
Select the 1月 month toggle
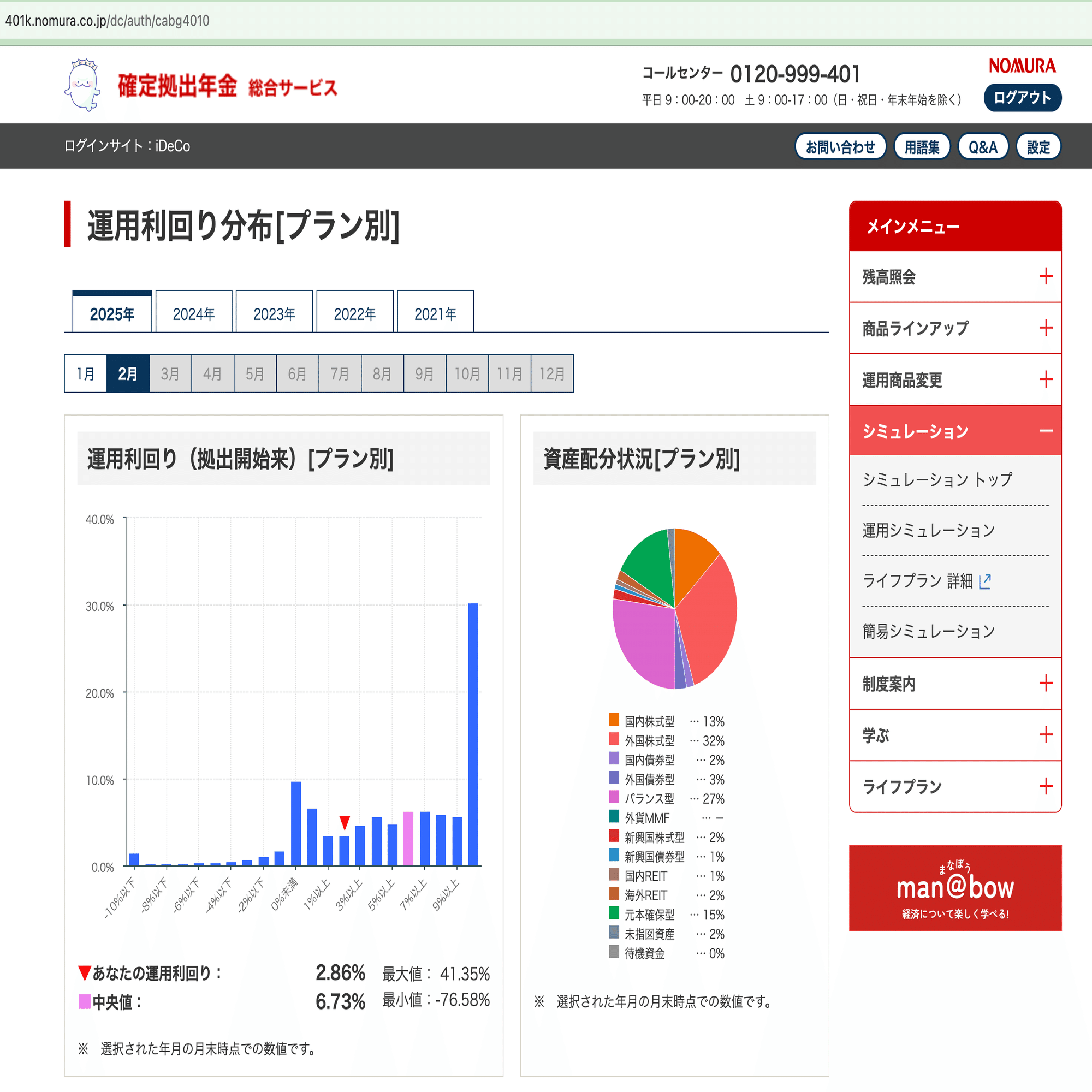pos(85,373)
